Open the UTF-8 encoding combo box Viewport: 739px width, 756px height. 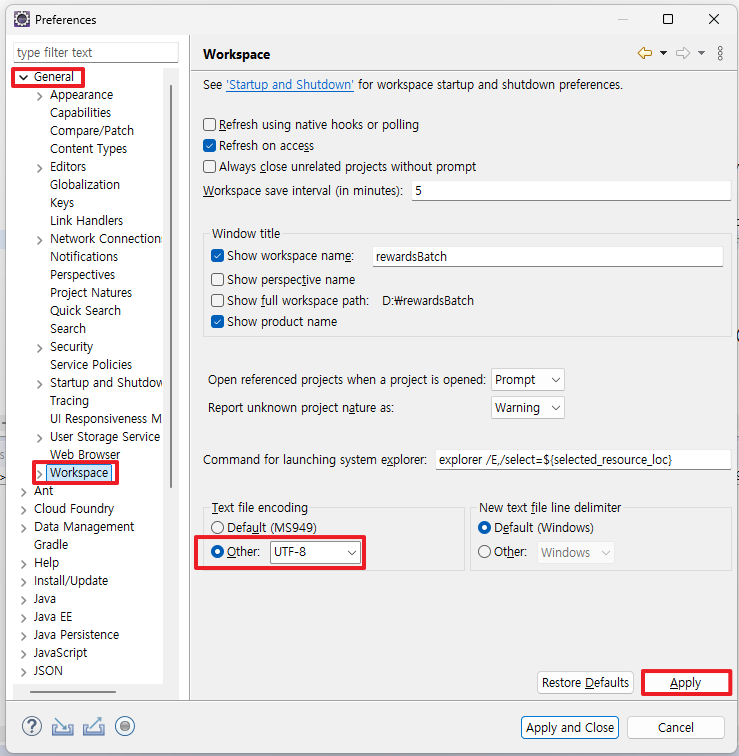coord(315,552)
